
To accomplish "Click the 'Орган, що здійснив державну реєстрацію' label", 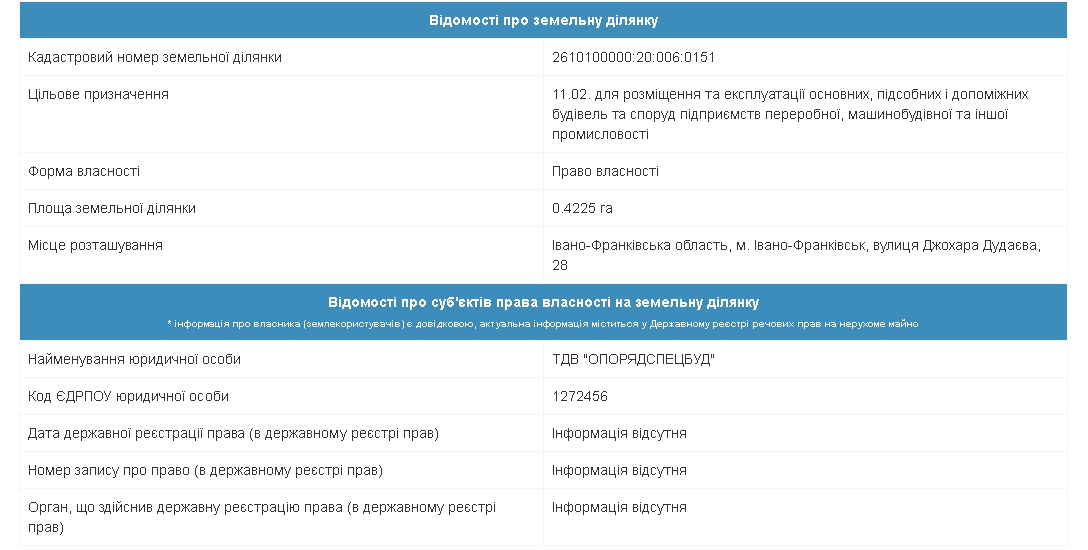I will click(x=262, y=517).
